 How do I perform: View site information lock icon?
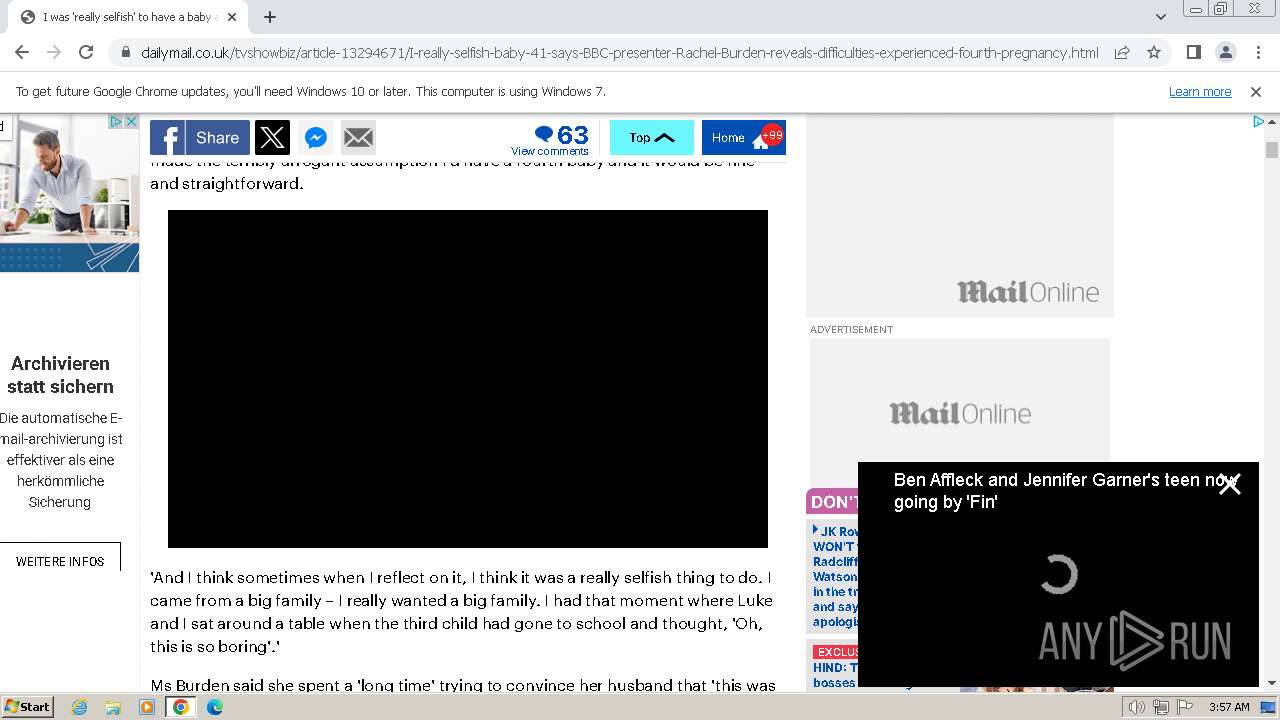tap(125, 53)
